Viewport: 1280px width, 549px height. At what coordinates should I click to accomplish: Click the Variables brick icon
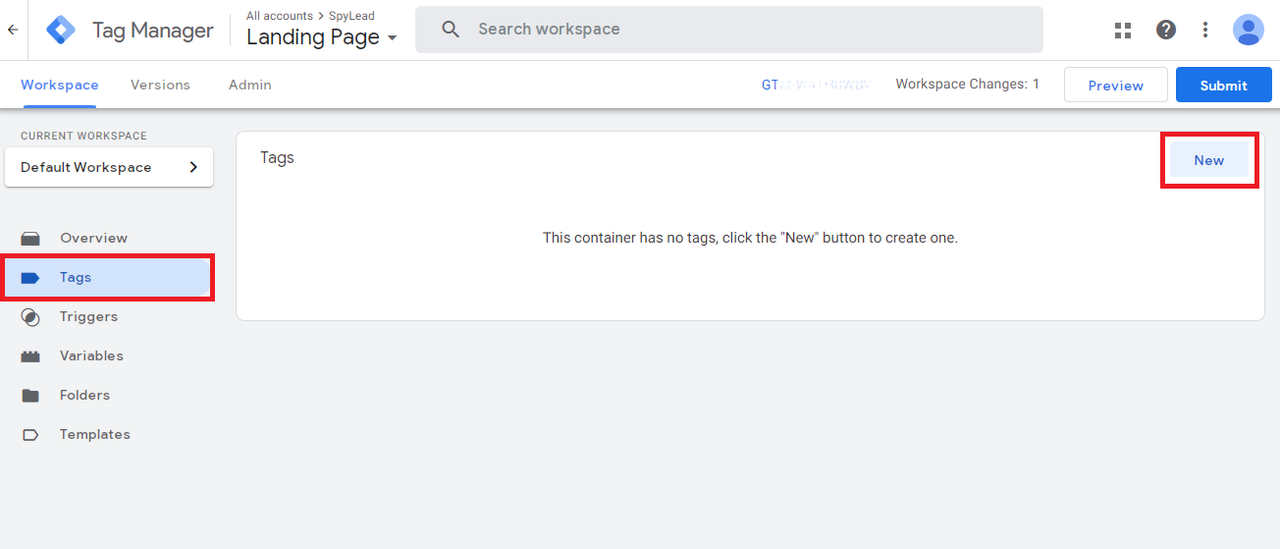31,356
